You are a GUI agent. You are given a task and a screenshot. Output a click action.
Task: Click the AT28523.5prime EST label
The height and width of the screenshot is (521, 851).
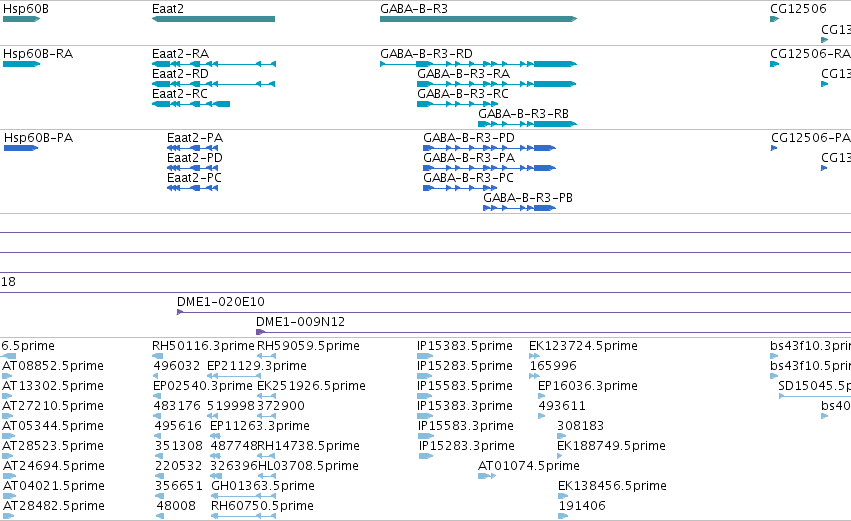pos(53,446)
